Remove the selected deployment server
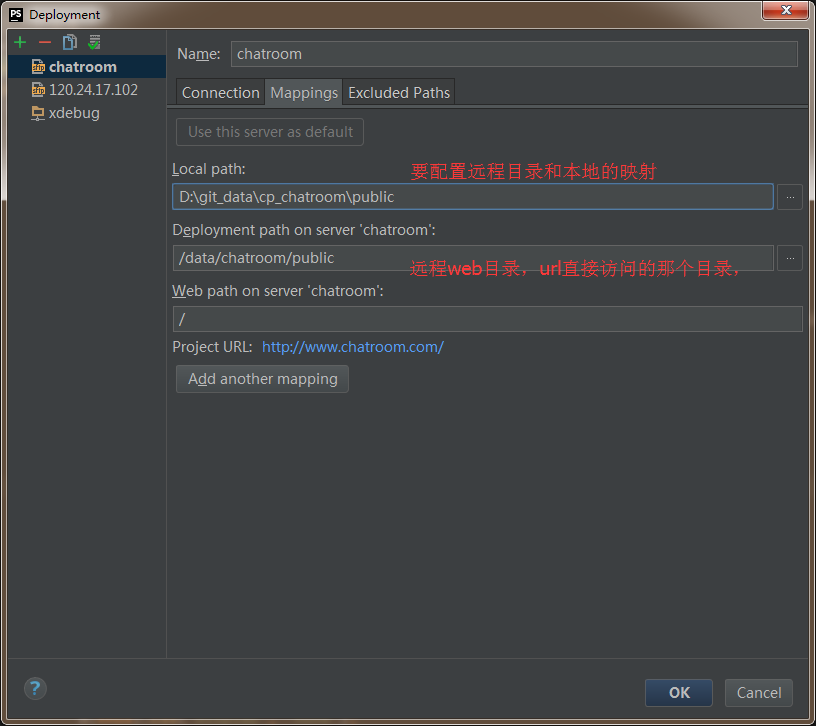 pos(44,42)
